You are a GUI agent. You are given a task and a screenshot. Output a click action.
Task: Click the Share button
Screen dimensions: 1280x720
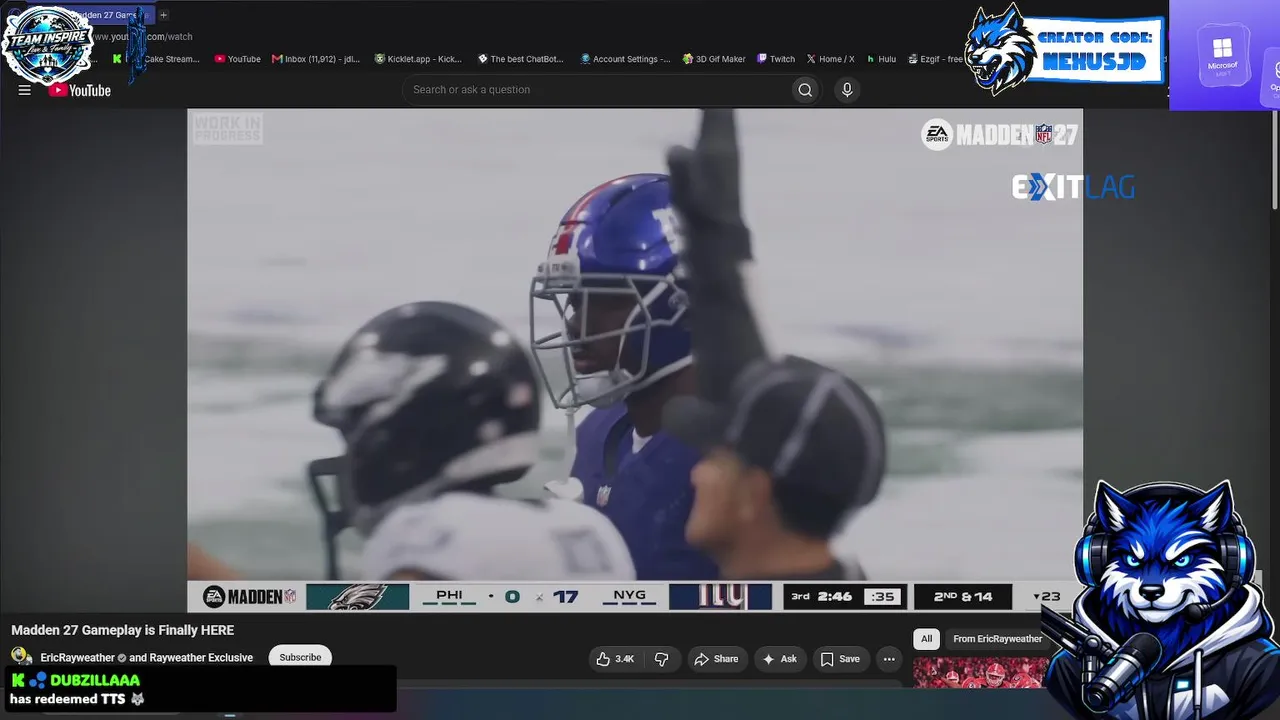[x=716, y=659]
